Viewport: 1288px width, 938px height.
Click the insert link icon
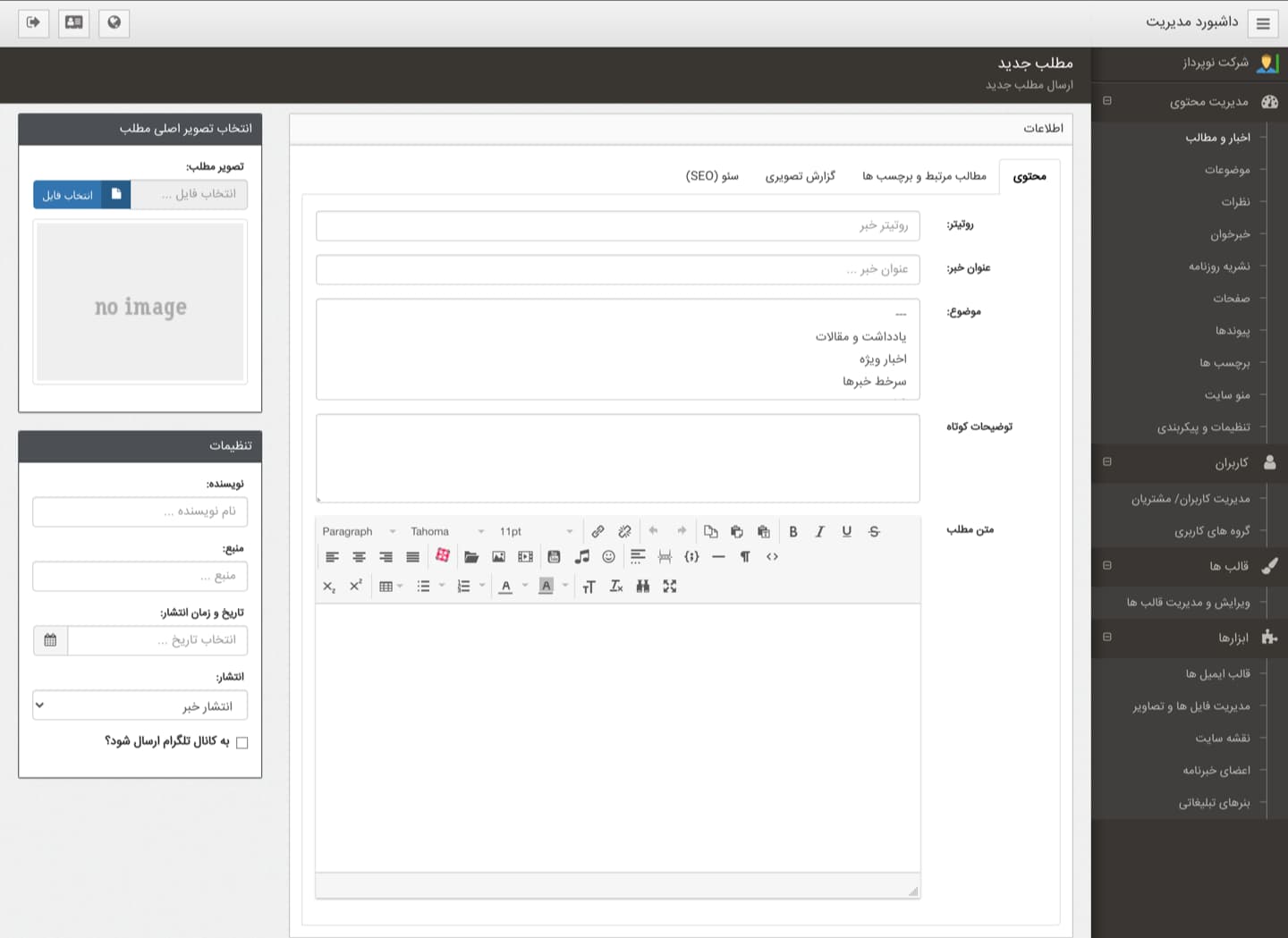(597, 531)
